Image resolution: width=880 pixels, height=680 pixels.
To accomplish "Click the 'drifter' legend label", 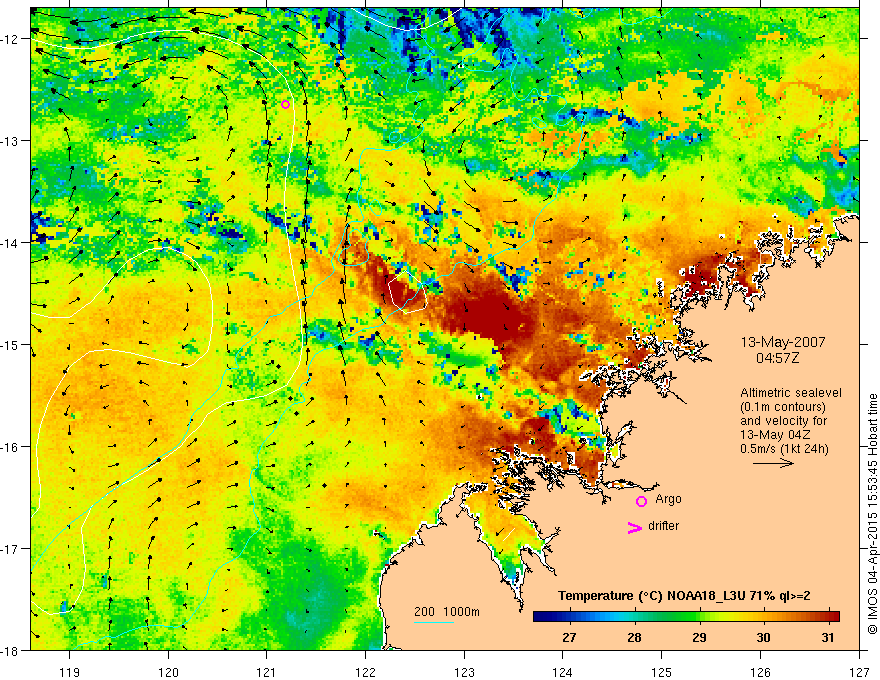I will (663, 526).
